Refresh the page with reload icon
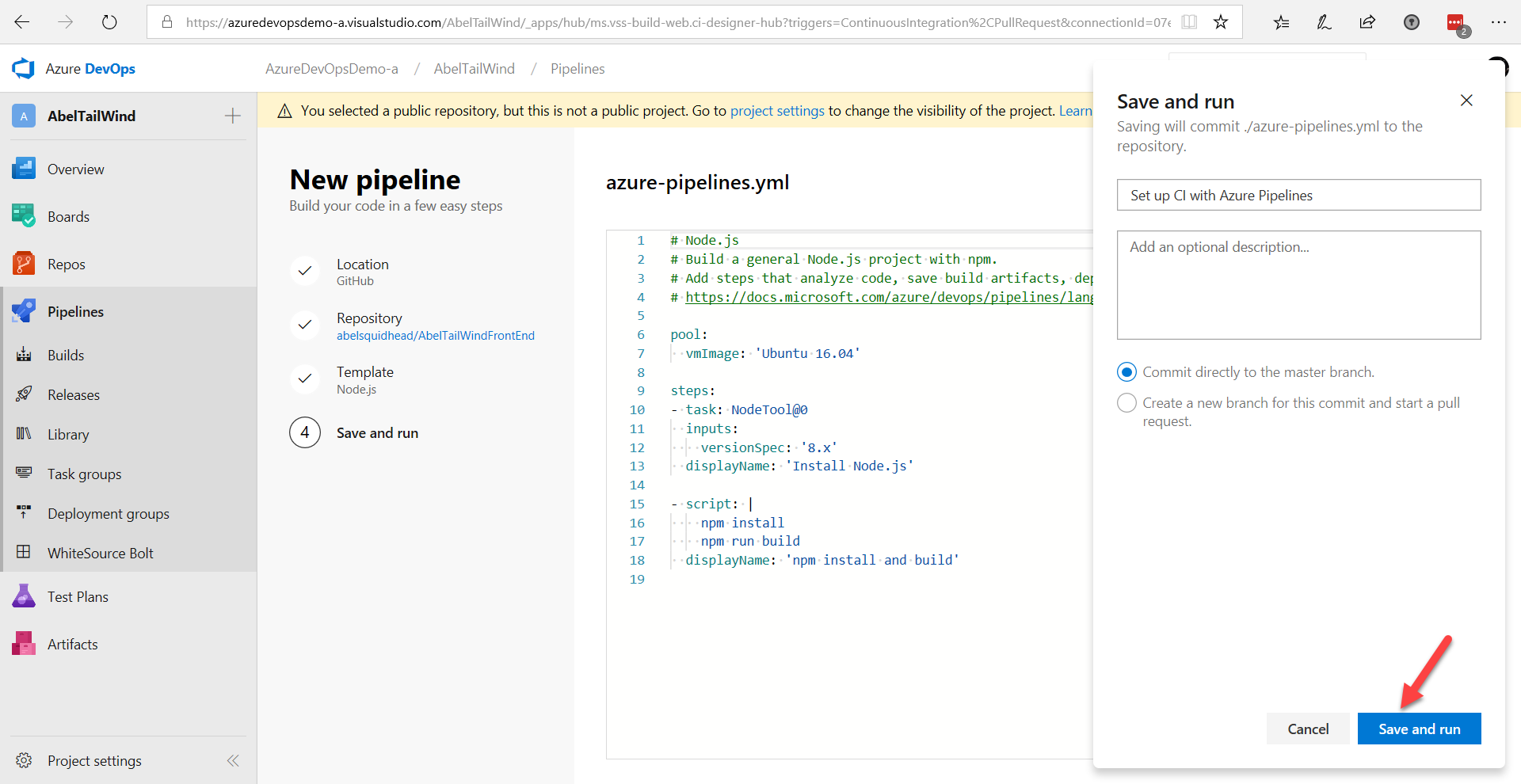 (x=109, y=22)
